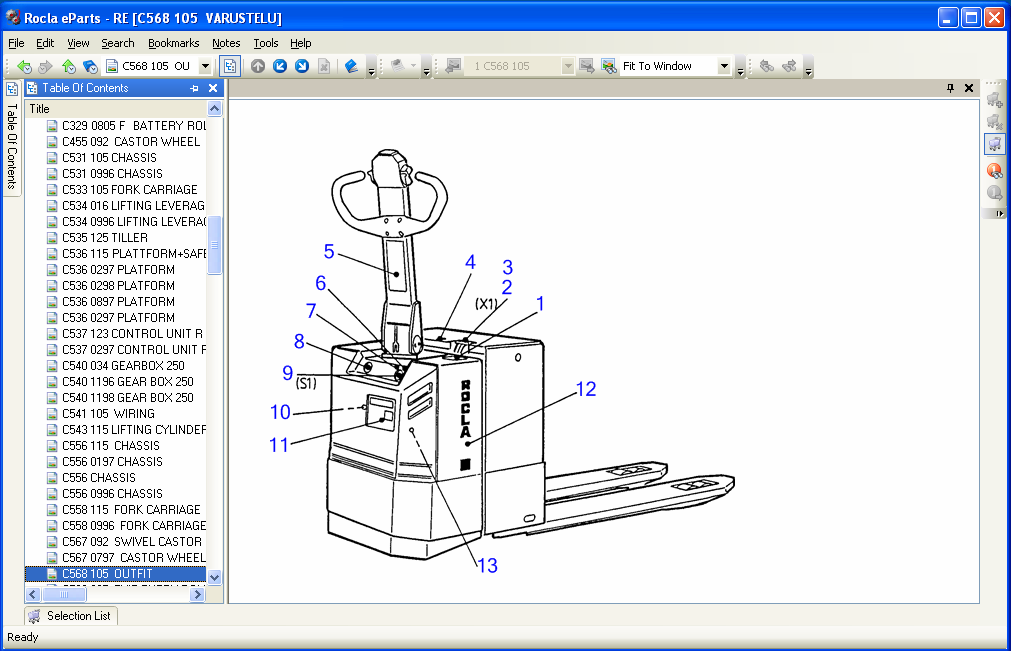Viewport: 1011px width, 651px height.
Task: Toggle the pin on the image viewer panel
Action: point(950,88)
